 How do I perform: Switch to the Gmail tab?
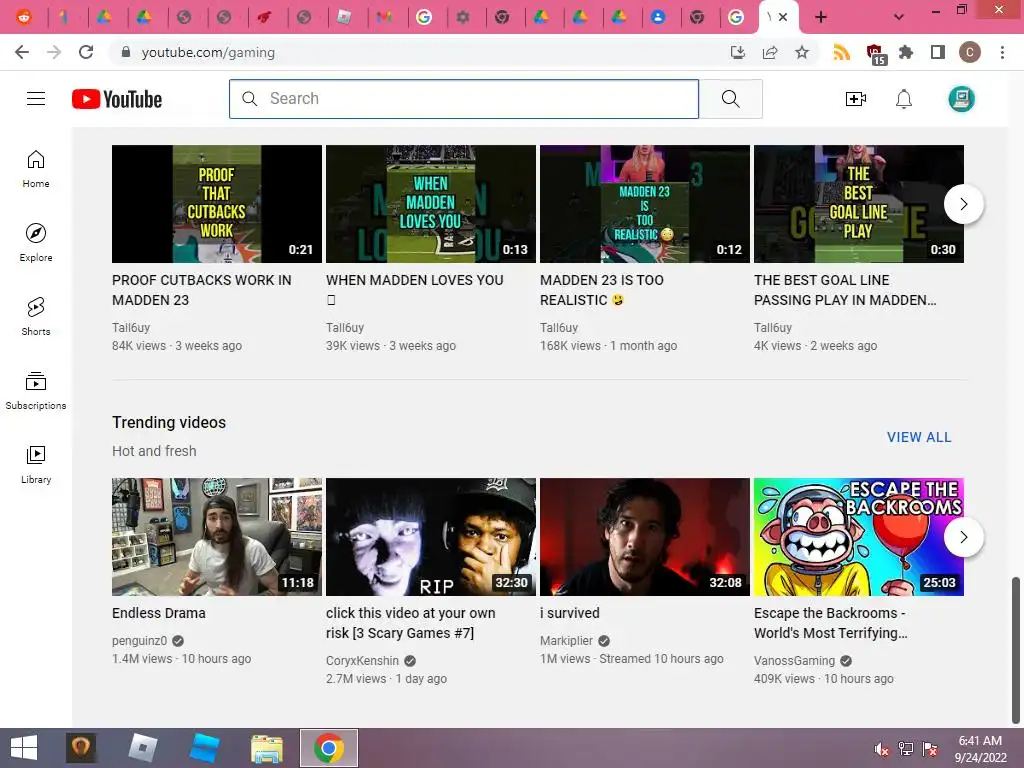pyautogui.click(x=384, y=17)
